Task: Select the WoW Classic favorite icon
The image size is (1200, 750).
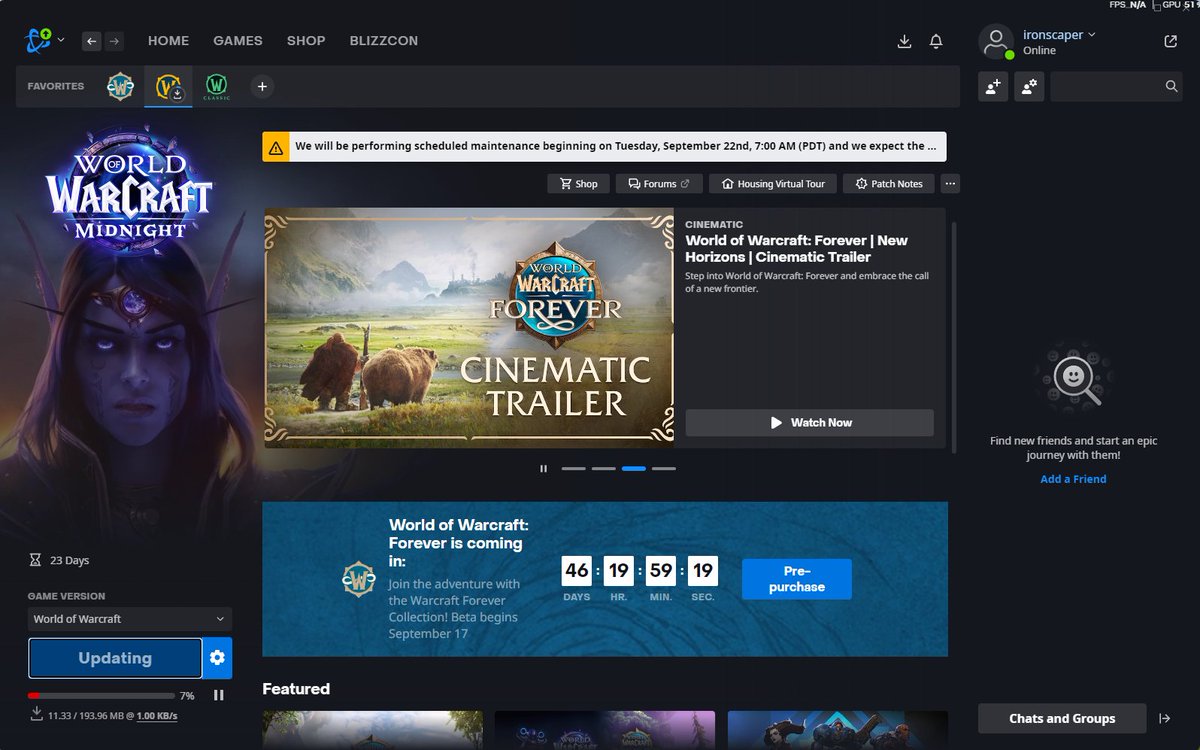Action: pos(216,87)
